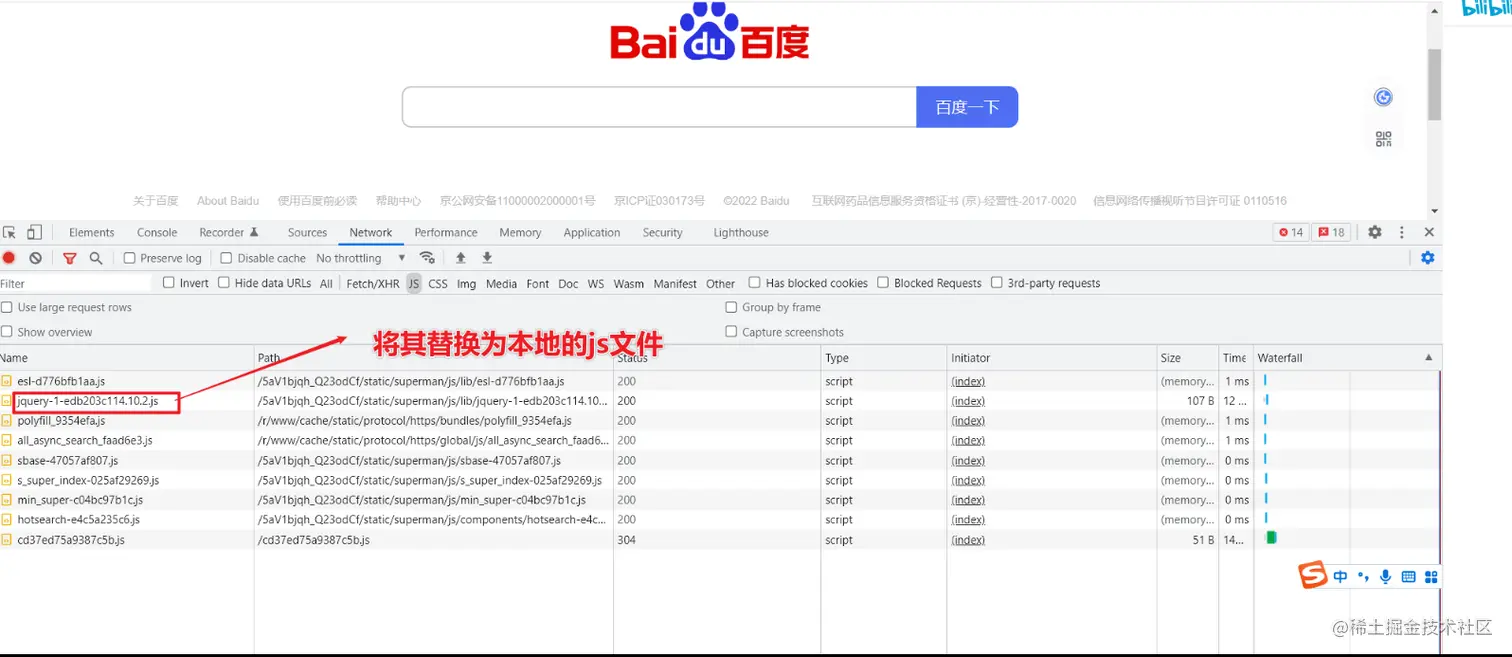Open DevTools three-dot customize menu
Viewport: 1512px width, 657px height.
tap(1402, 232)
